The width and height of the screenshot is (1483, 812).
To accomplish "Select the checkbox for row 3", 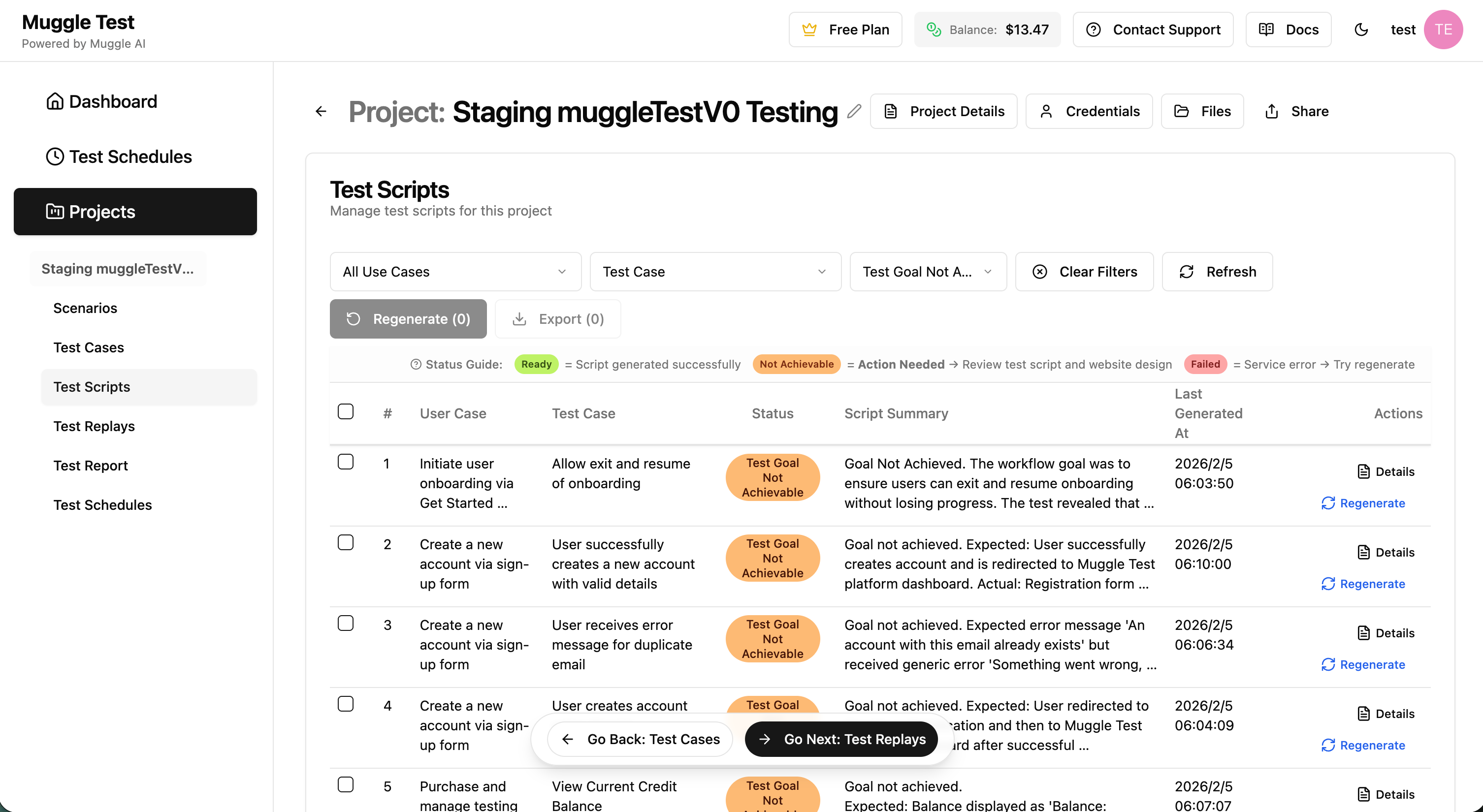I will 346,623.
